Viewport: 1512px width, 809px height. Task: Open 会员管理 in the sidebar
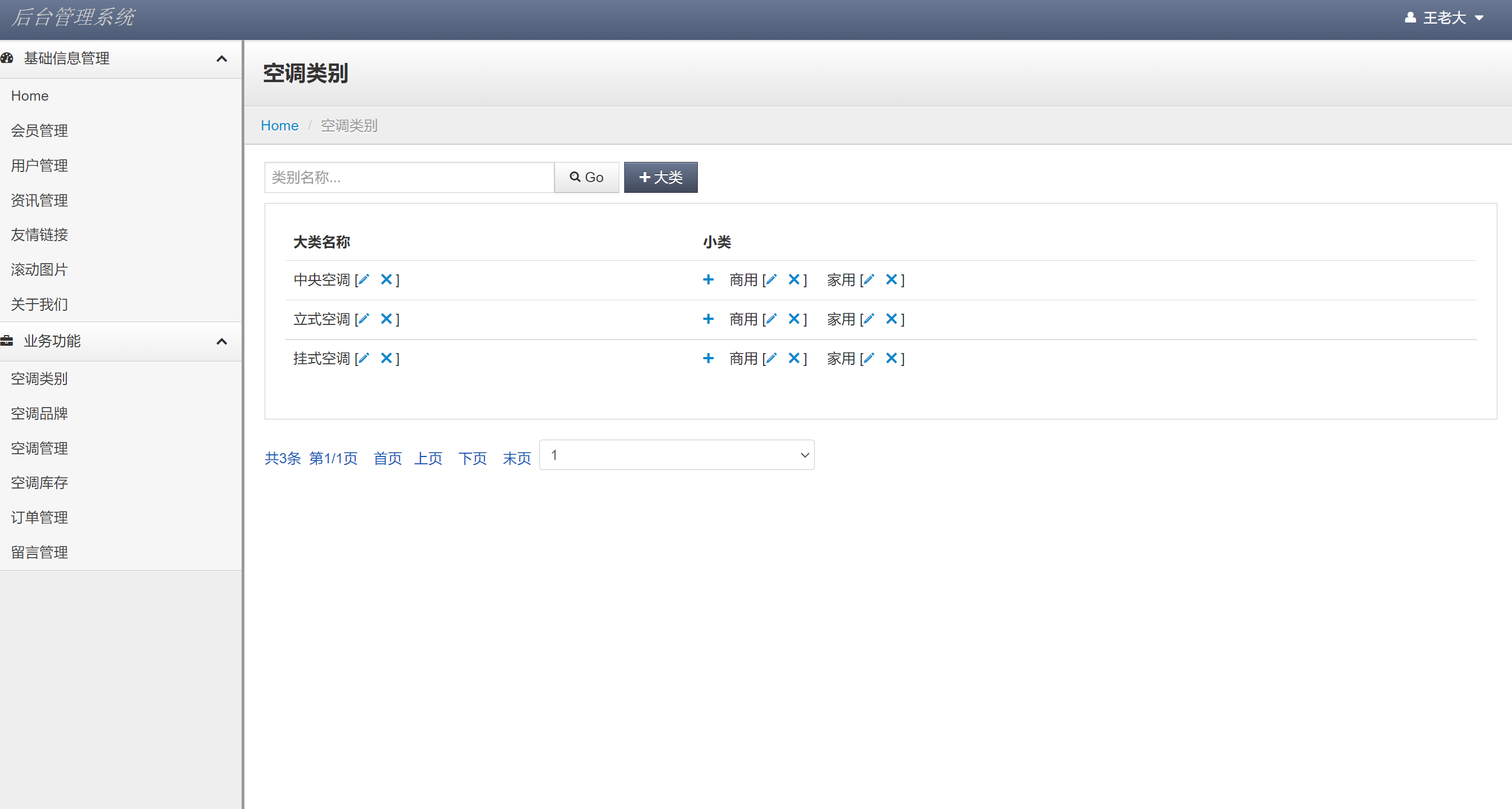(39, 130)
